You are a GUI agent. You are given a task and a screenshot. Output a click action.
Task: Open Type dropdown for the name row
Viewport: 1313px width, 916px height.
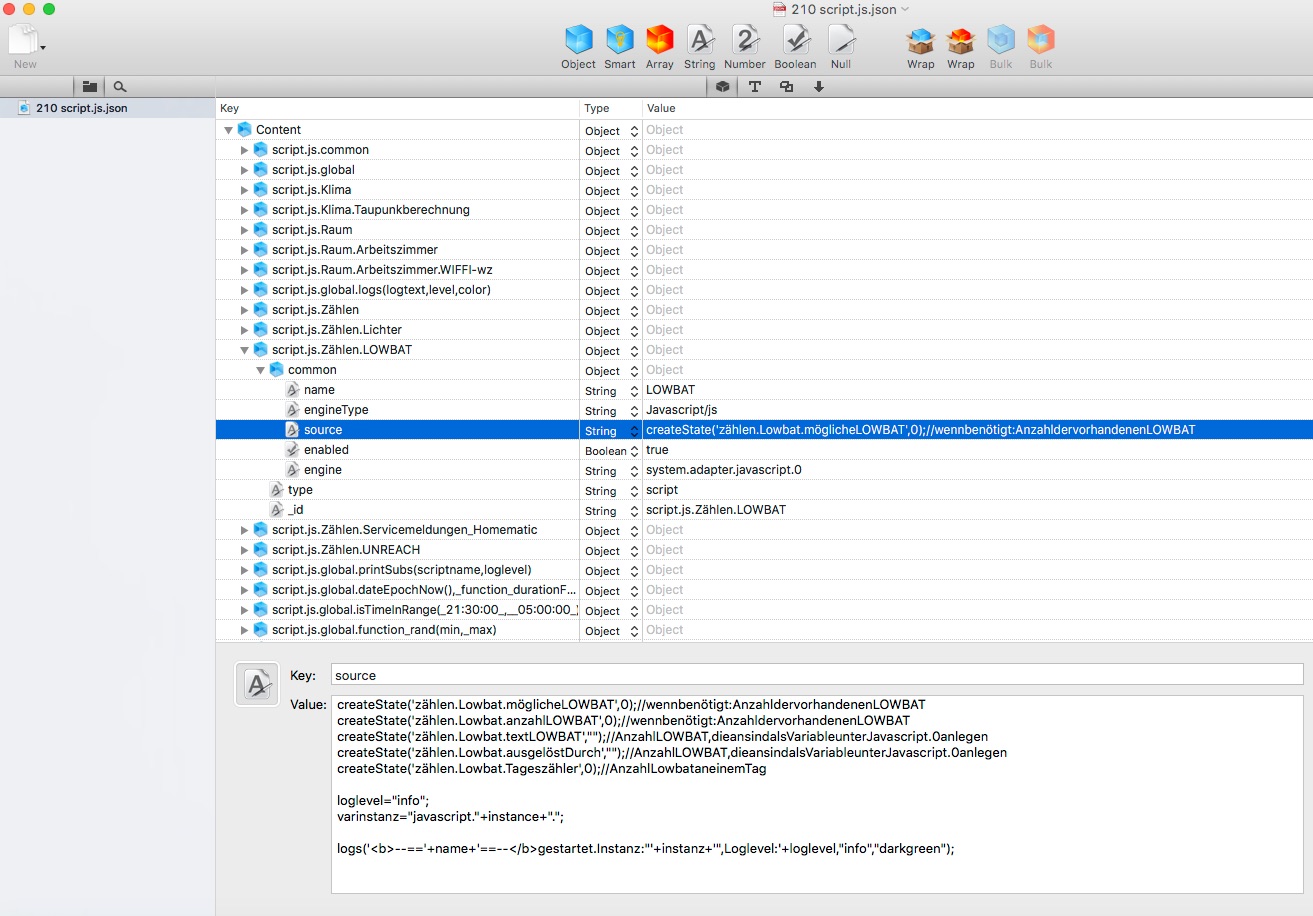pos(633,391)
